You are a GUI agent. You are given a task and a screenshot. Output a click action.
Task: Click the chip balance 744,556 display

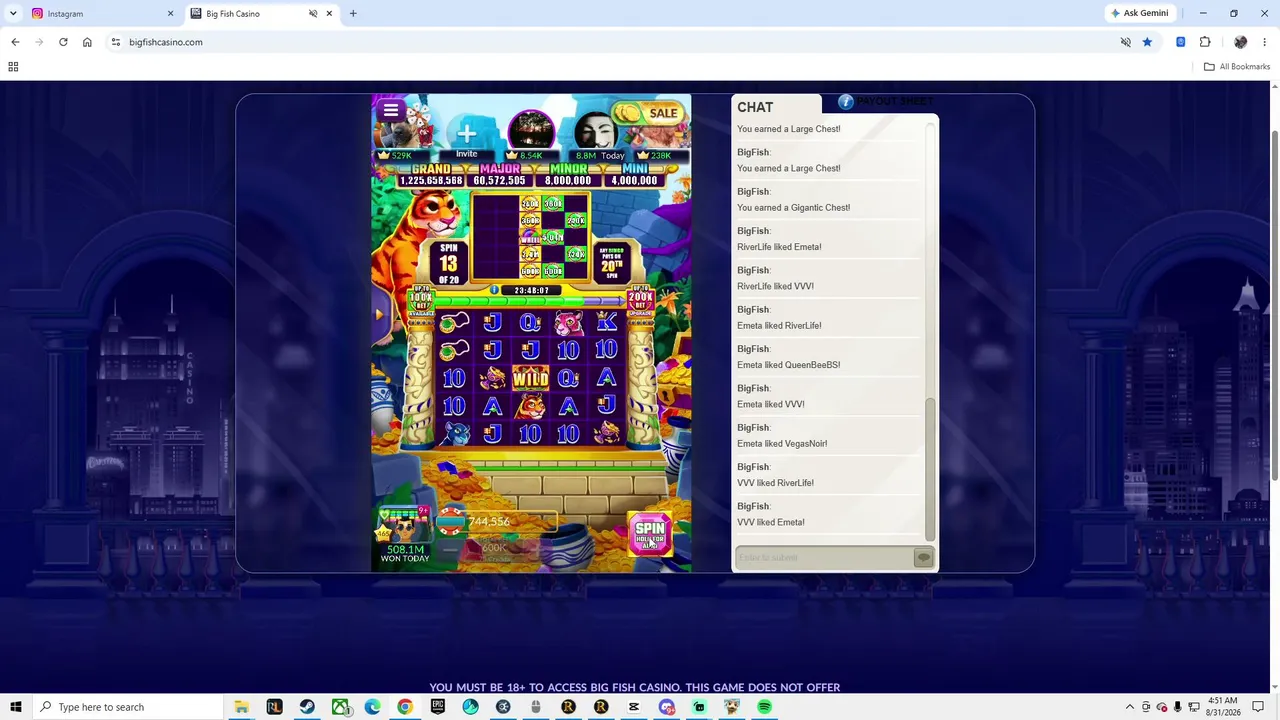[498, 521]
